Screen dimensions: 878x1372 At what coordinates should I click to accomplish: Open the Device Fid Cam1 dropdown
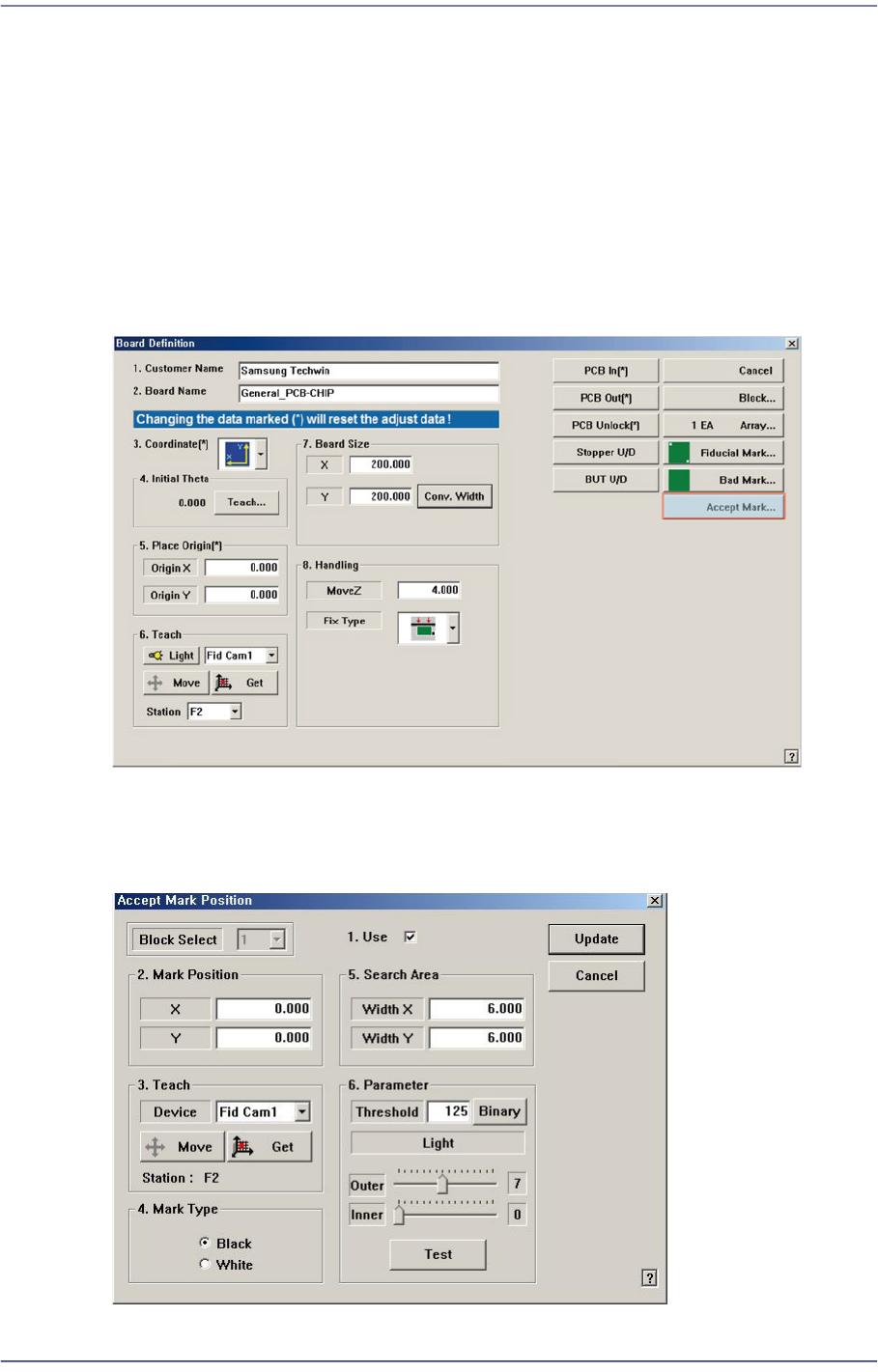[x=302, y=1112]
